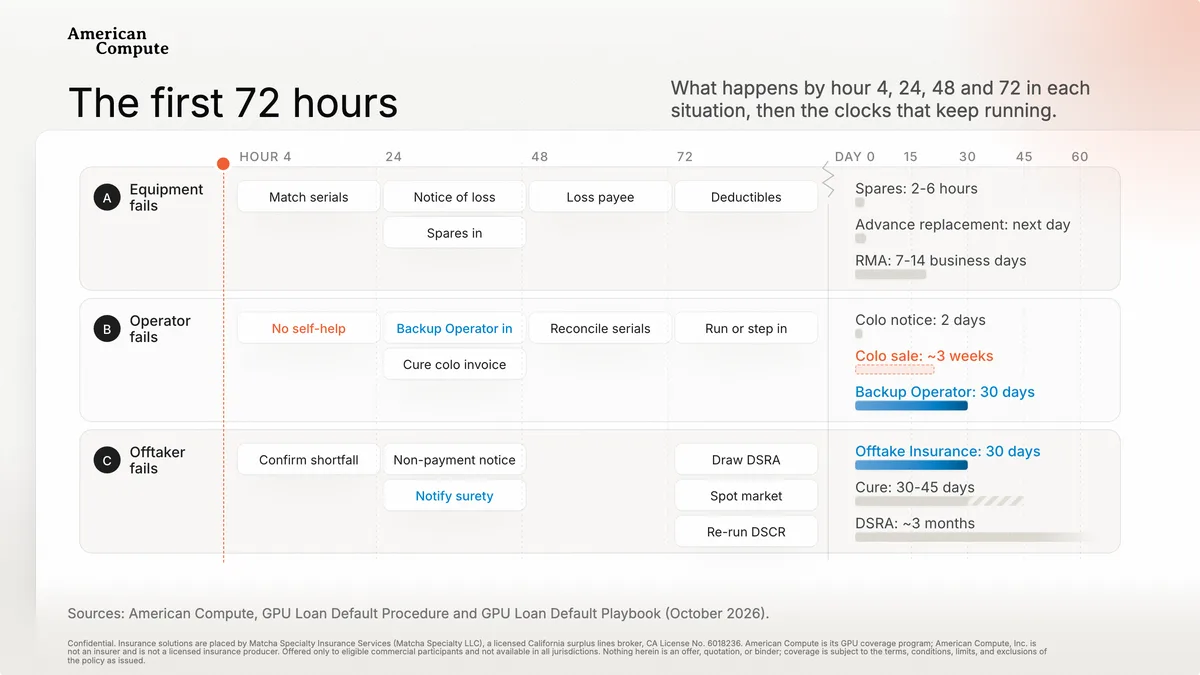1200x675 pixels.
Task: Select the Confirm shortfall step
Action: 309,460
